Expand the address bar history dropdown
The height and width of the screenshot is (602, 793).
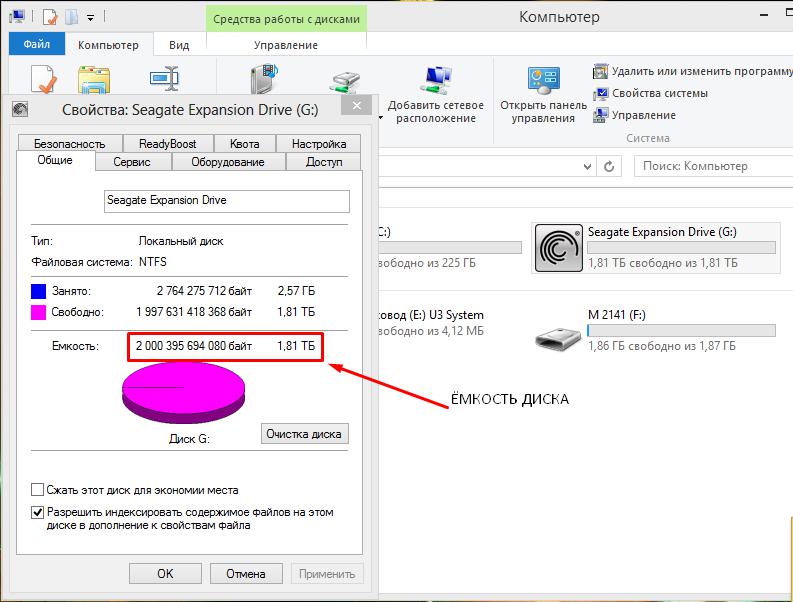(x=587, y=166)
